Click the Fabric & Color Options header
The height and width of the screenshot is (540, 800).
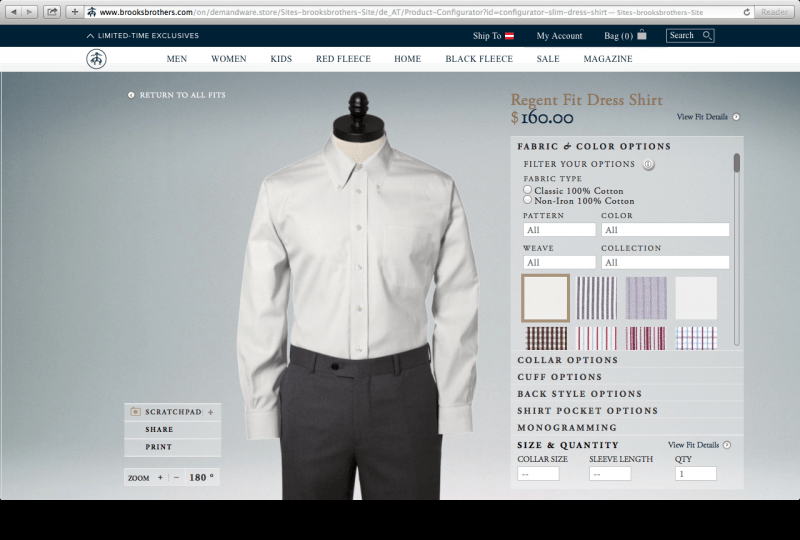coord(594,146)
